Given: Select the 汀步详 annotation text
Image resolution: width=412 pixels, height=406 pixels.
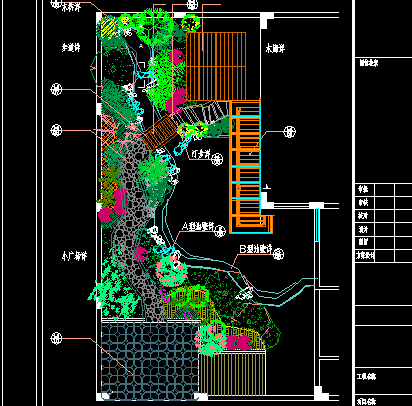Looking at the screenshot, I should [201, 154].
